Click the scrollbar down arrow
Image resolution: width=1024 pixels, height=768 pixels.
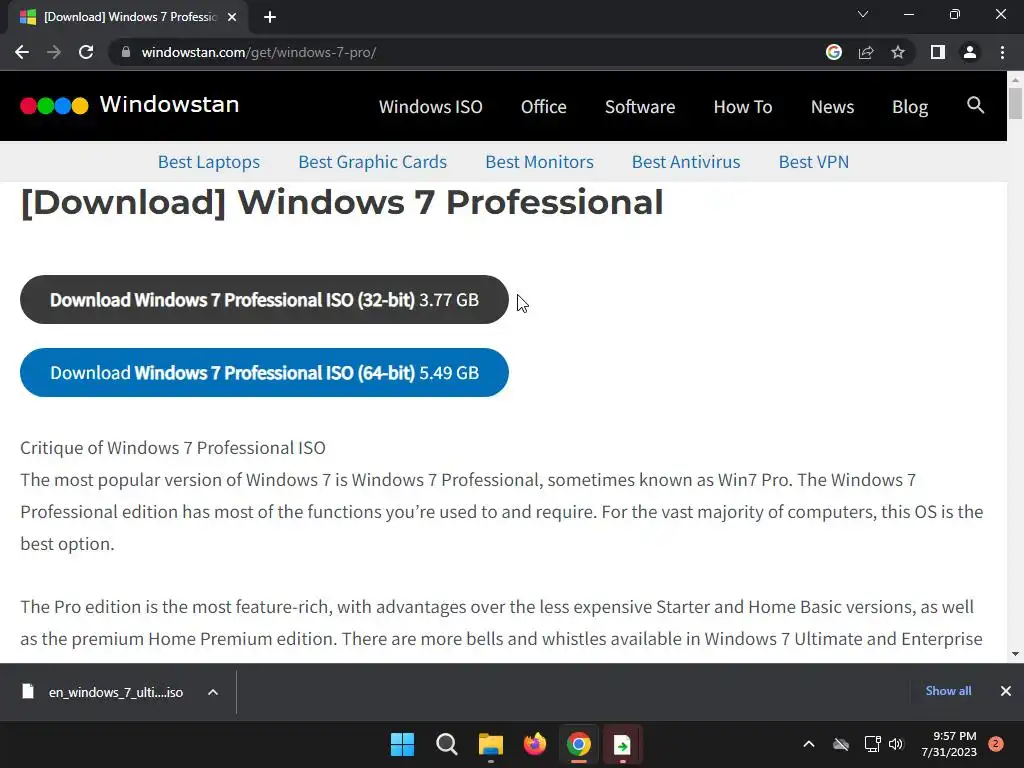(x=1015, y=654)
